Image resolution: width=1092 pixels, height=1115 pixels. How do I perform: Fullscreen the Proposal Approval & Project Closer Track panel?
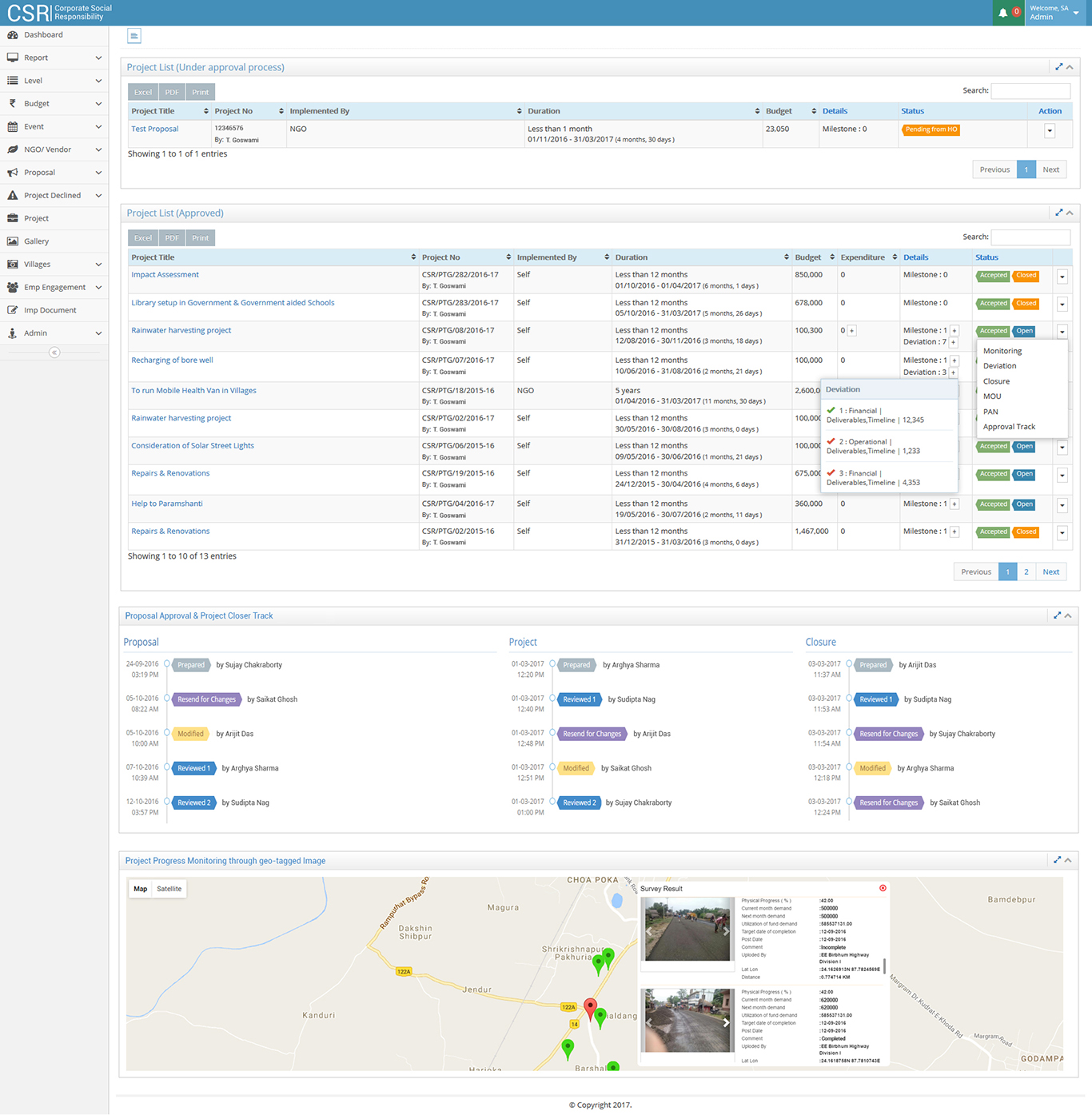pos(1057,615)
